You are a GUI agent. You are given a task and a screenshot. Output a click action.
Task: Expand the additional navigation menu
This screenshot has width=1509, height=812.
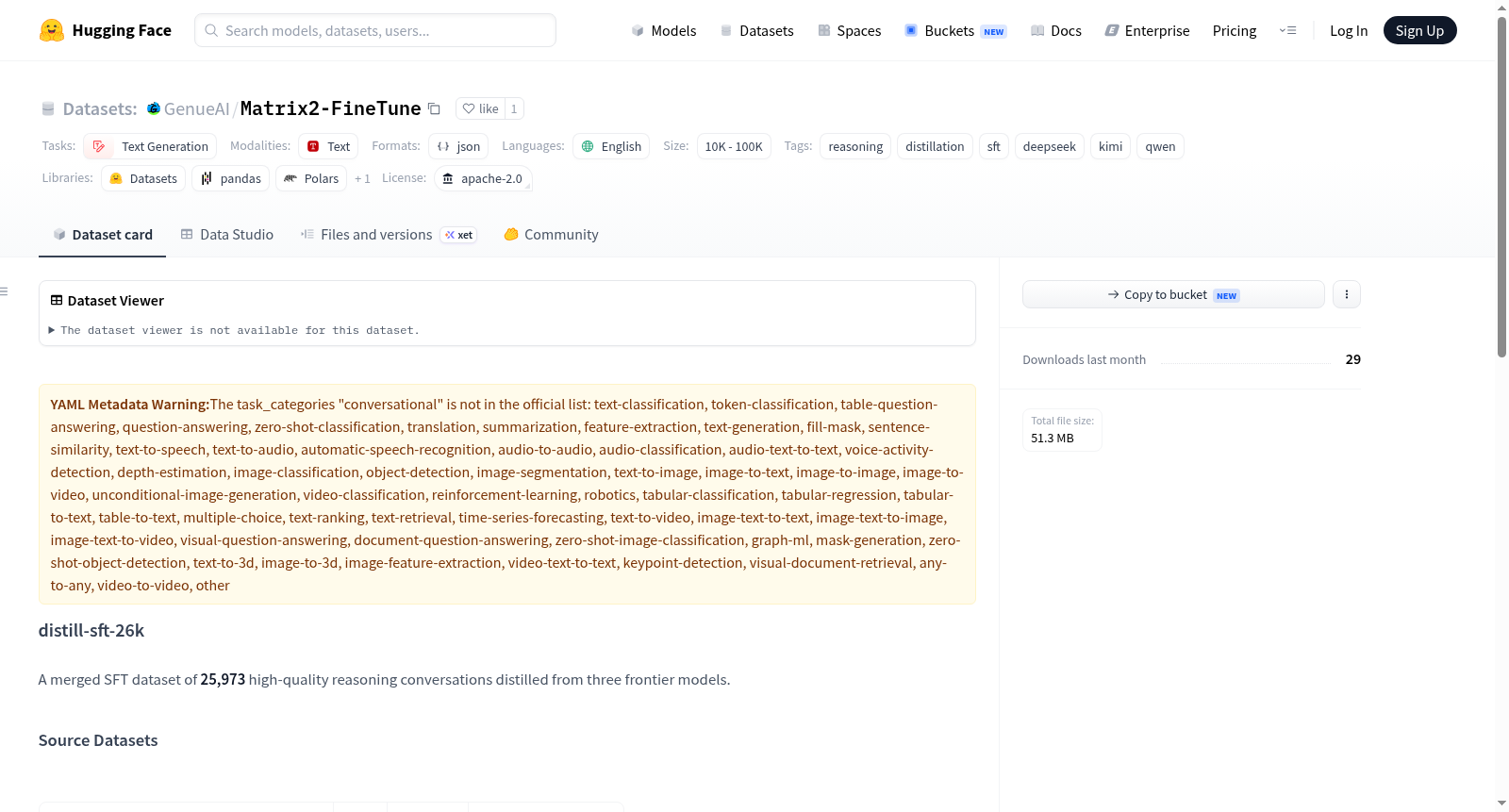pyautogui.click(x=1287, y=31)
